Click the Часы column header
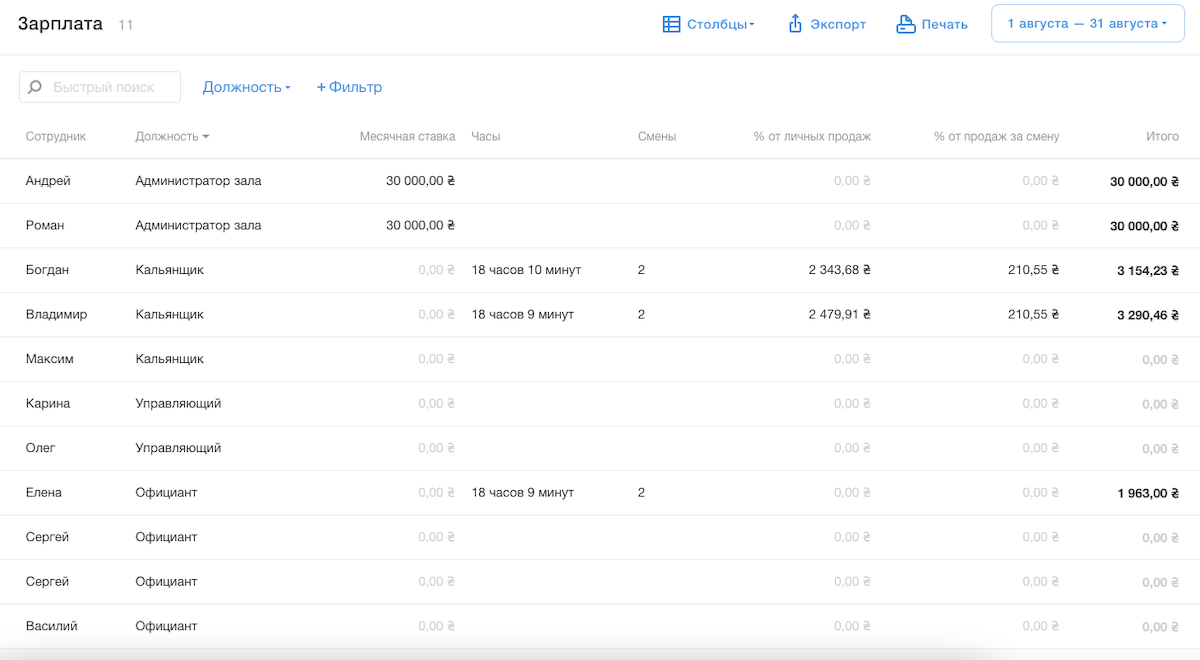 [x=486, y=136]
